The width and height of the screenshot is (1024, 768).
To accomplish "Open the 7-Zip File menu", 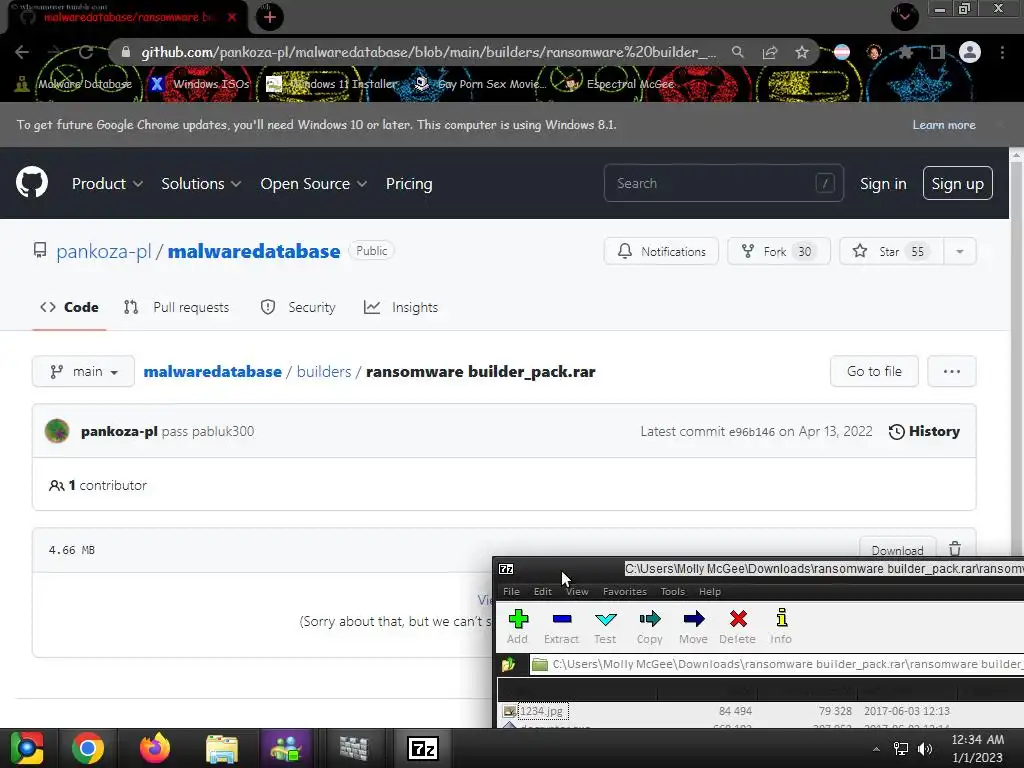I will tap(511, 592).
